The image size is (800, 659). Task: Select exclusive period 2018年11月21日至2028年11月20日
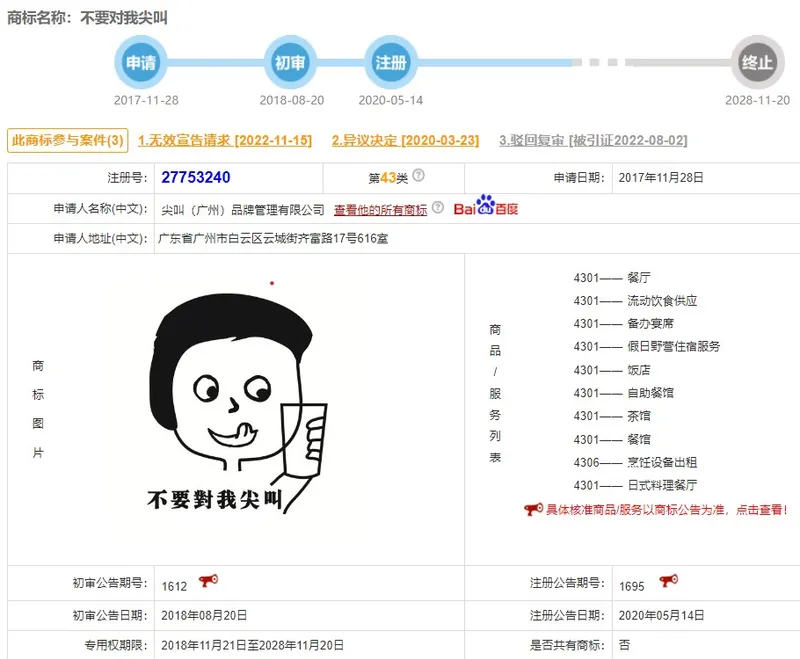click(253, 645)
